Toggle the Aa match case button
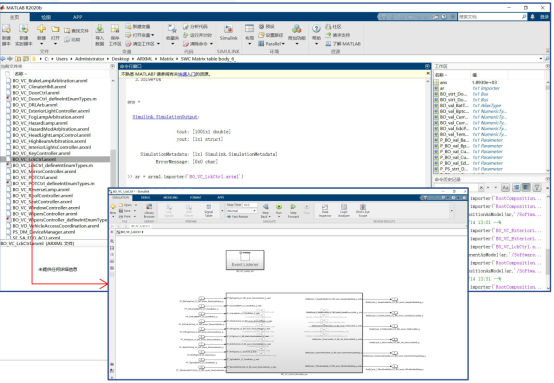Image resolution: width=554 pixels, height=383 pixels. (x=505, y=188)
